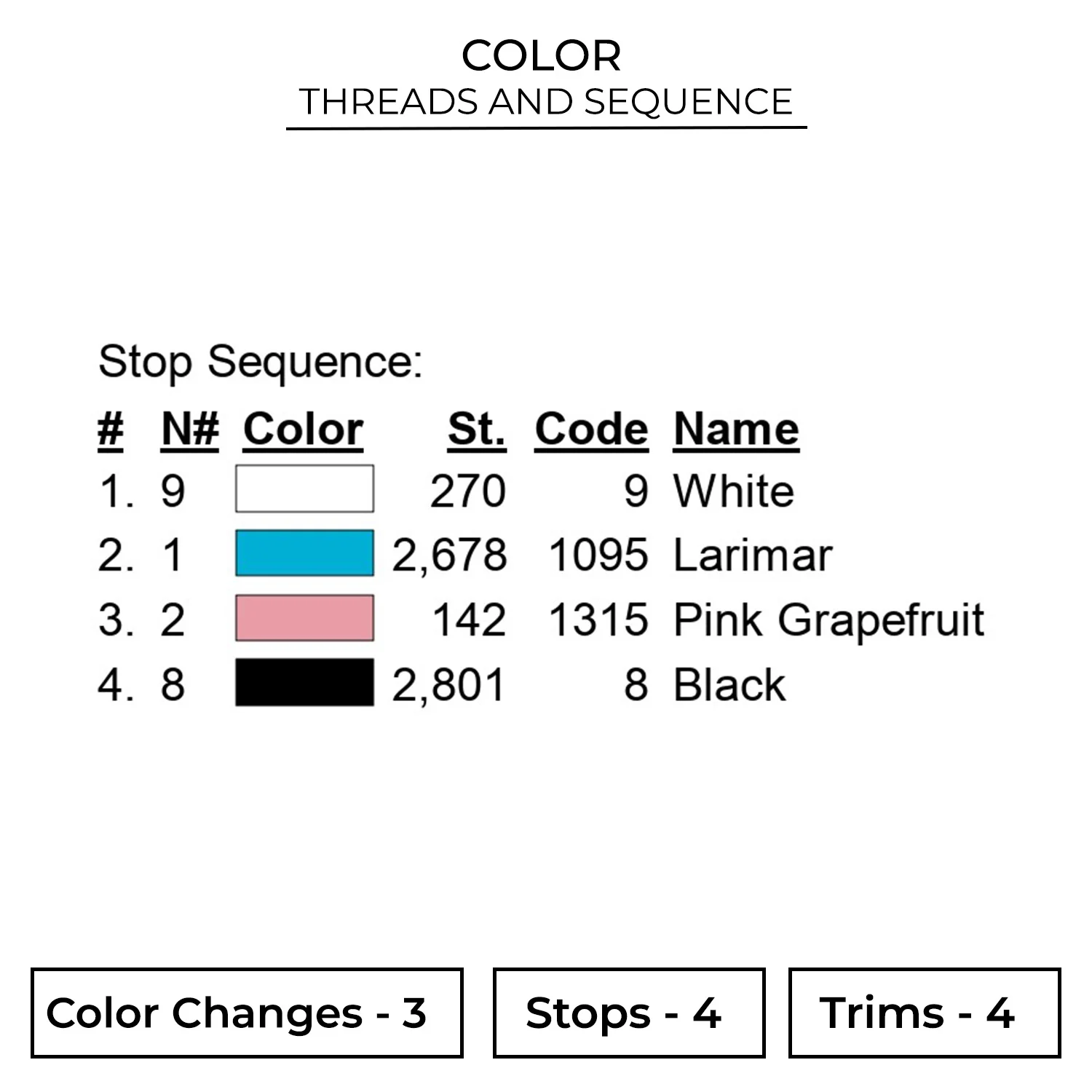Screen dimensions: 1092x1092
Task: Click the THREADS AND SEQUENCE subtitle
Action: coord(546,102)
